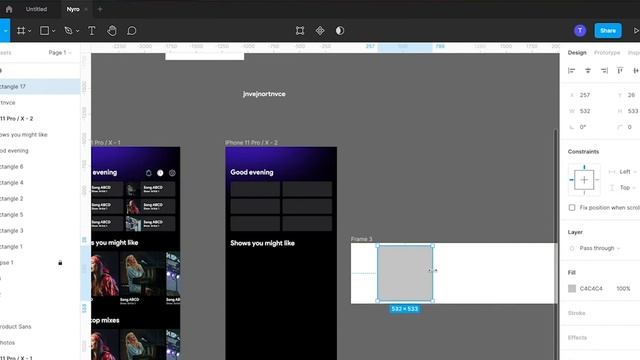This screenshot has width=640, height=360.
Task: Enable Fix position when scrolling checkbox
Action: tap(572, 208)
